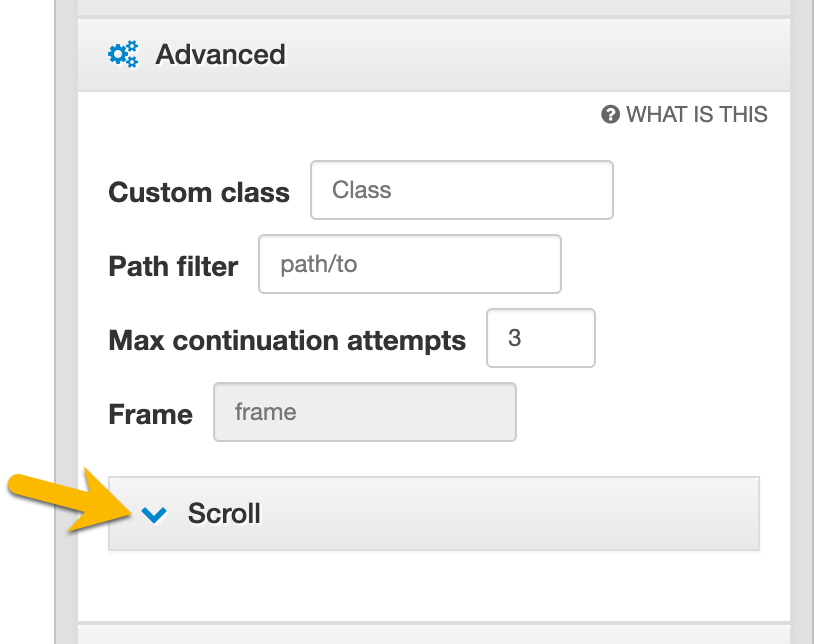Click the Custom class label
Viewport: 814px width, 644px height.
(x=199, y=192)
